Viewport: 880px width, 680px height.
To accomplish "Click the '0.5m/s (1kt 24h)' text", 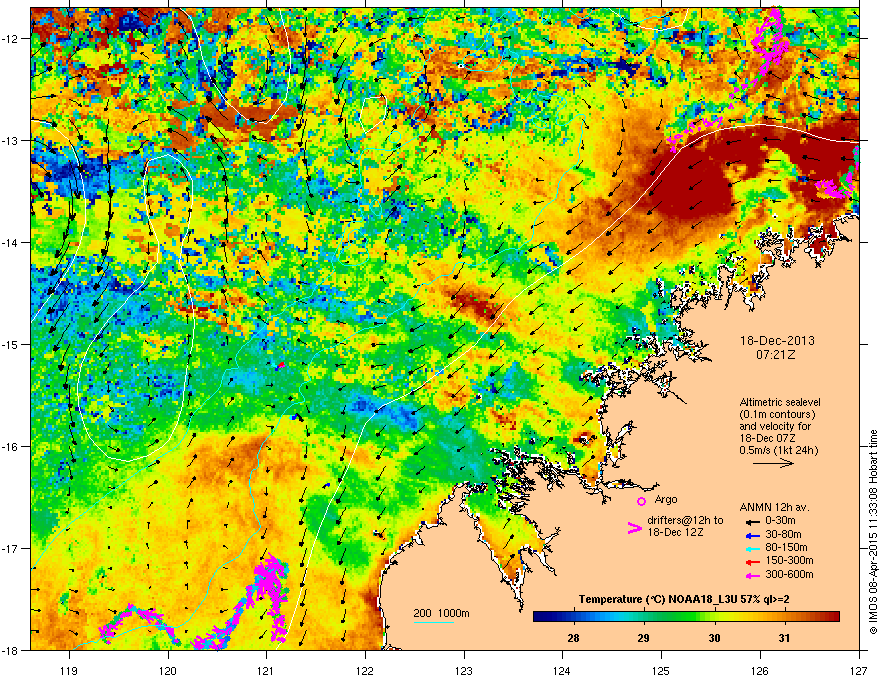I will (x=778, y=450).
